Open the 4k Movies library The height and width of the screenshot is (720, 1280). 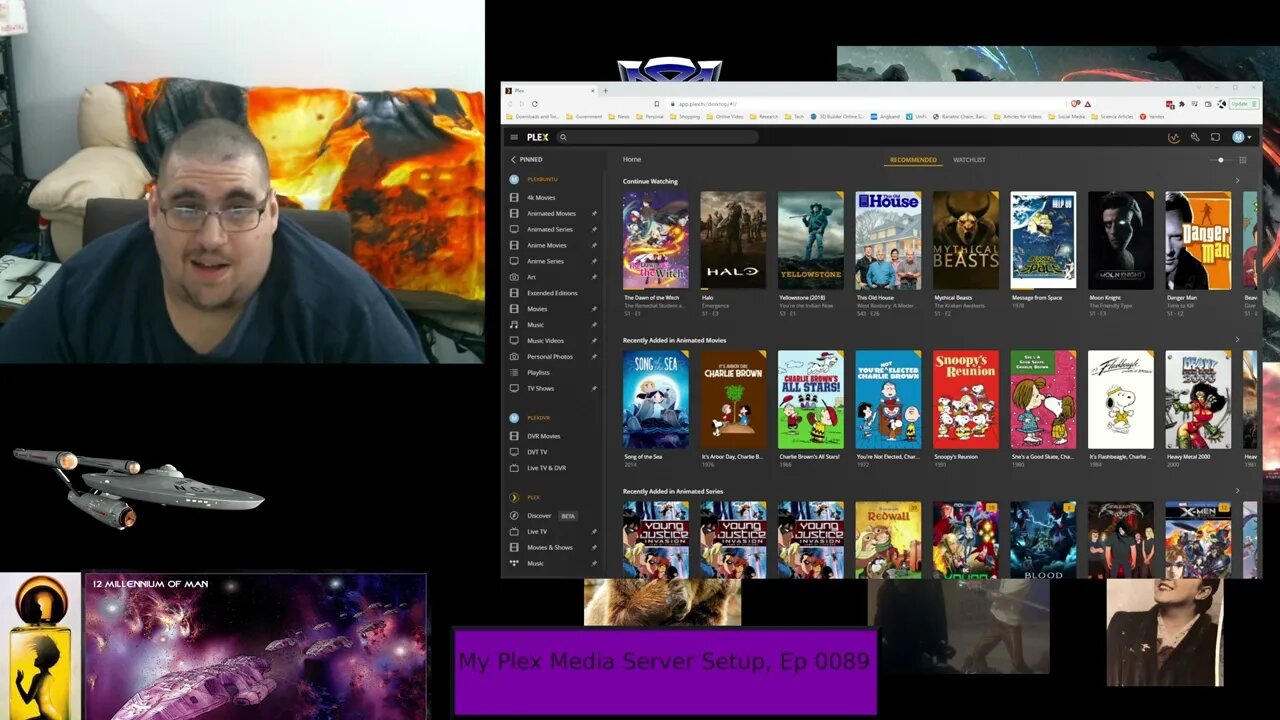point(541,198)
